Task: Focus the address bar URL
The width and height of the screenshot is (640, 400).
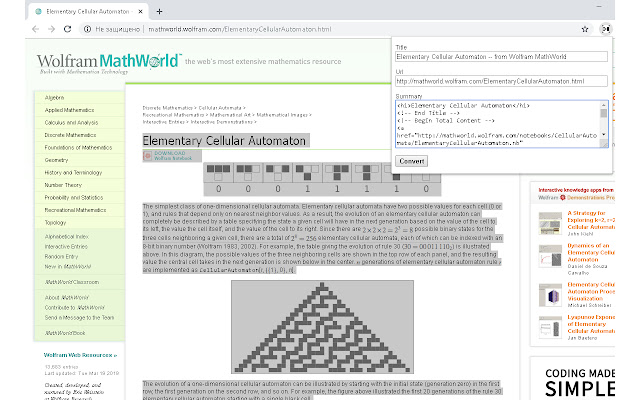Action: pos(240,29)
